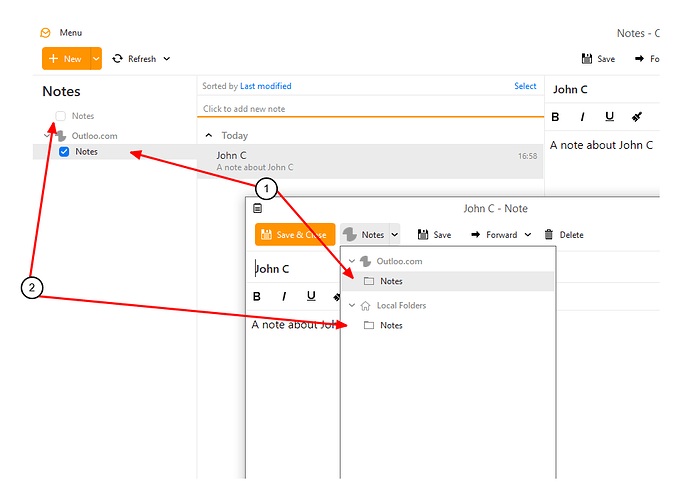Image resolution: width=680 pixels, height=500 pixels.
Task: Click the clear formatting brush icon
Action: [x=637, y=117]
